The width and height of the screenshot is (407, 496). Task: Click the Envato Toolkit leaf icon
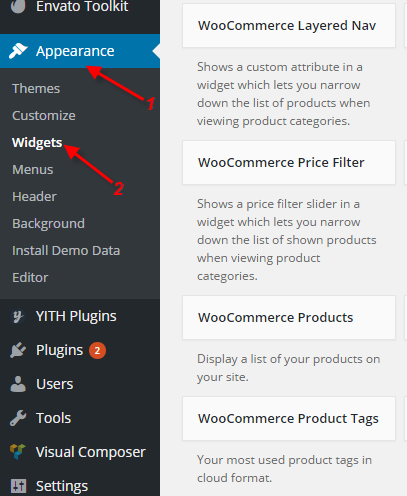[x=18, y=6]
